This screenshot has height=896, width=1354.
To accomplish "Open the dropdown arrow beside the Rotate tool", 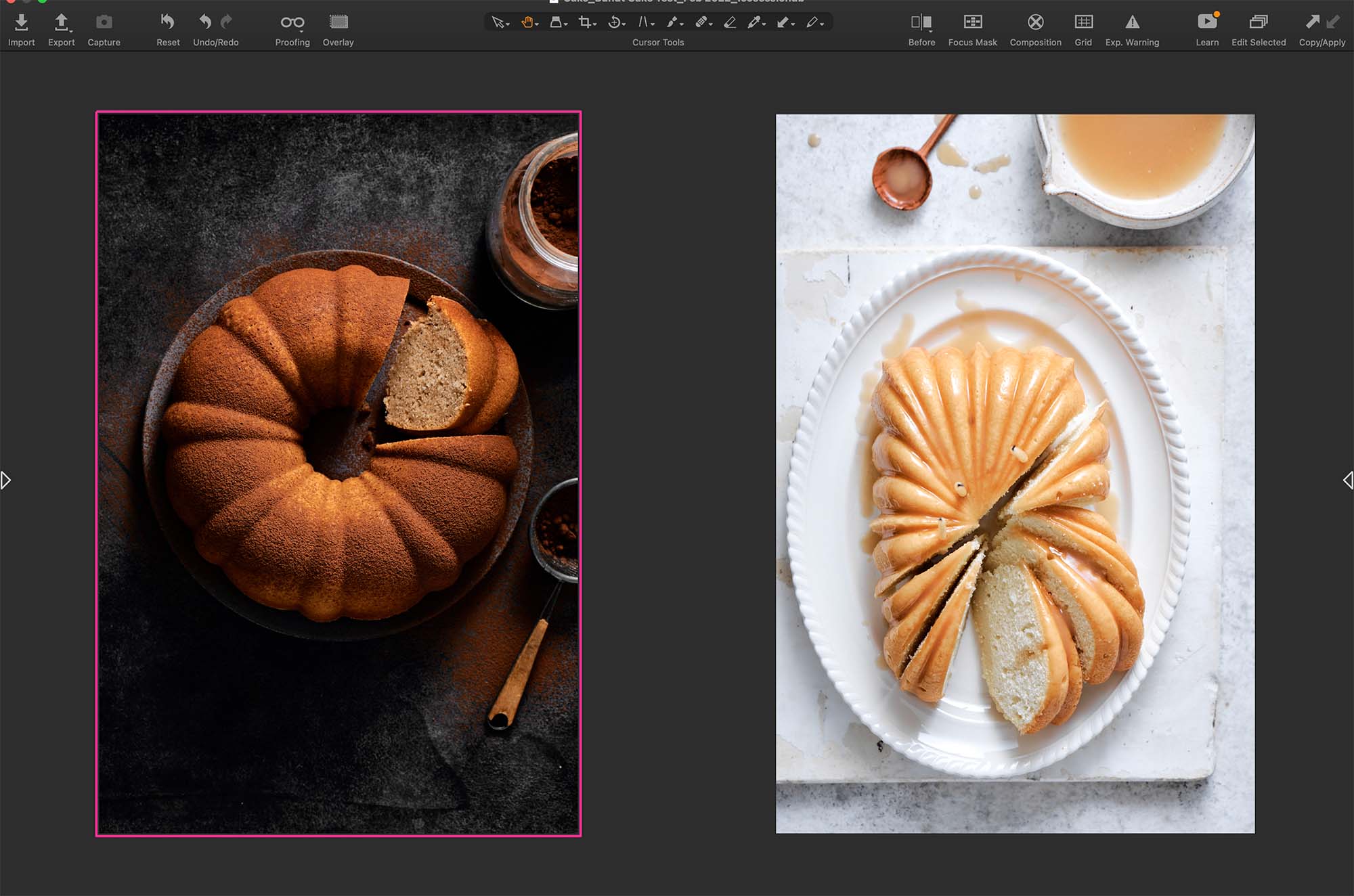I will coord(624,25).
